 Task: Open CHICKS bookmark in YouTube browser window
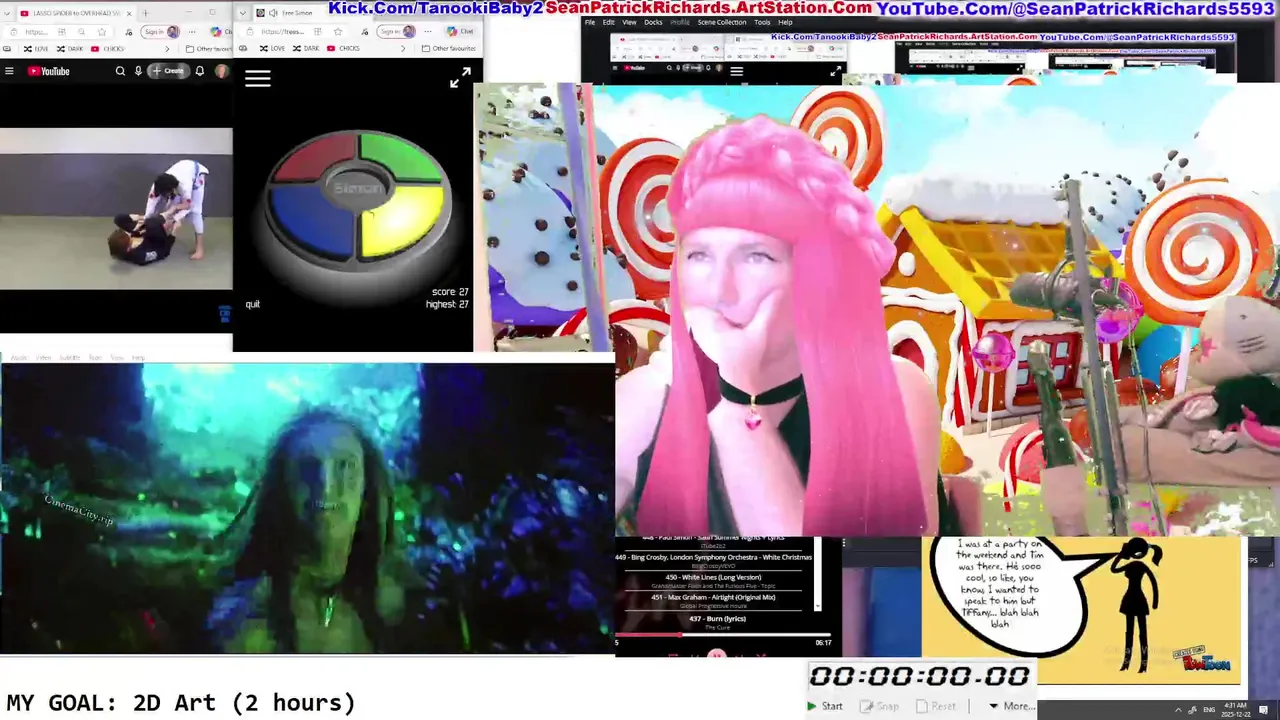point(108,48)
